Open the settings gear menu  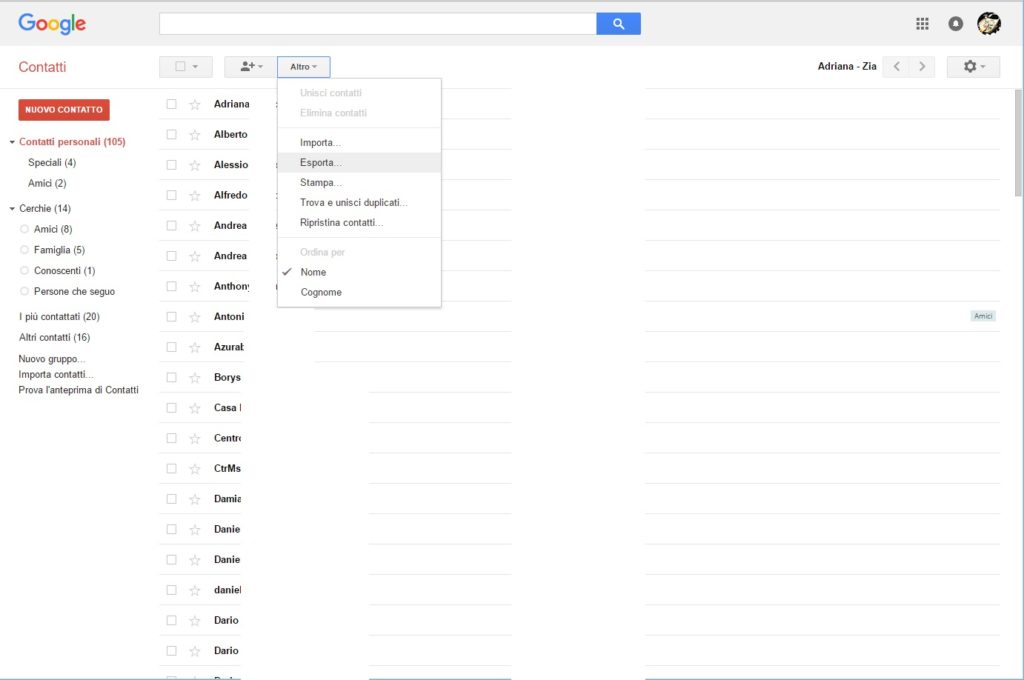tap(971, 66)
